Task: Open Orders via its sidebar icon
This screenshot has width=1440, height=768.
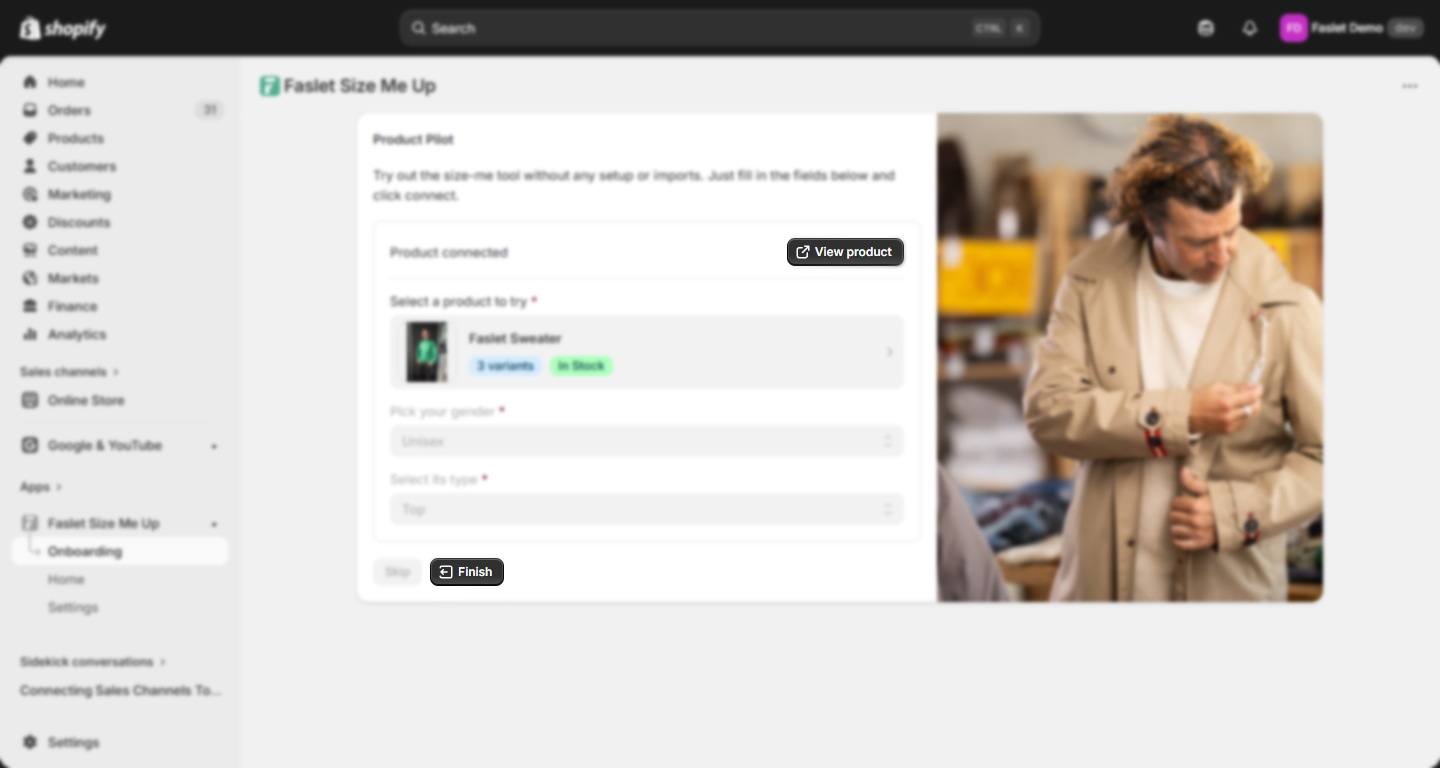Action: coord(30,110)
